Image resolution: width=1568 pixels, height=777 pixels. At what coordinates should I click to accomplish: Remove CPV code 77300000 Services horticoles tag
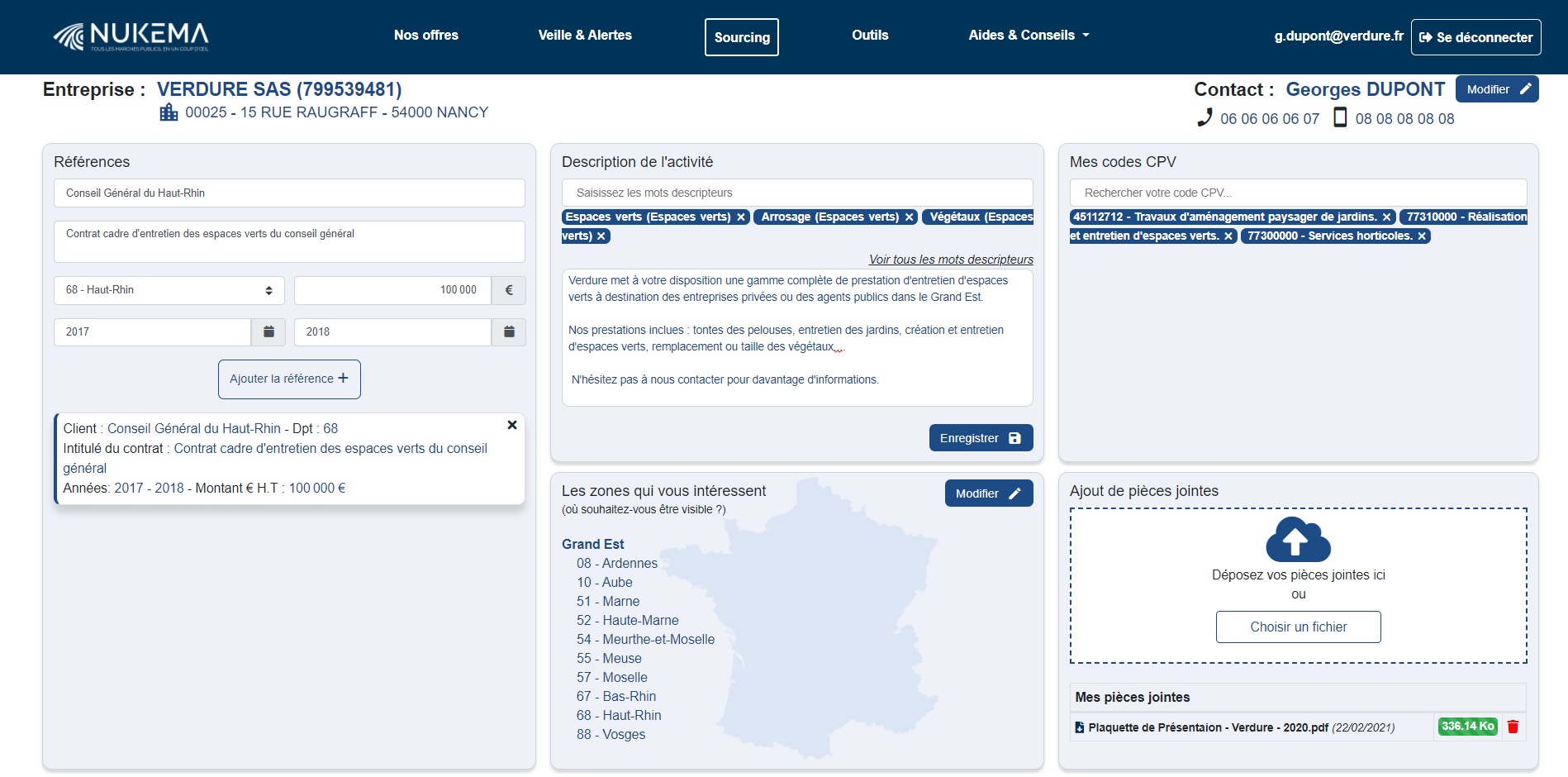pos(1422,236)
